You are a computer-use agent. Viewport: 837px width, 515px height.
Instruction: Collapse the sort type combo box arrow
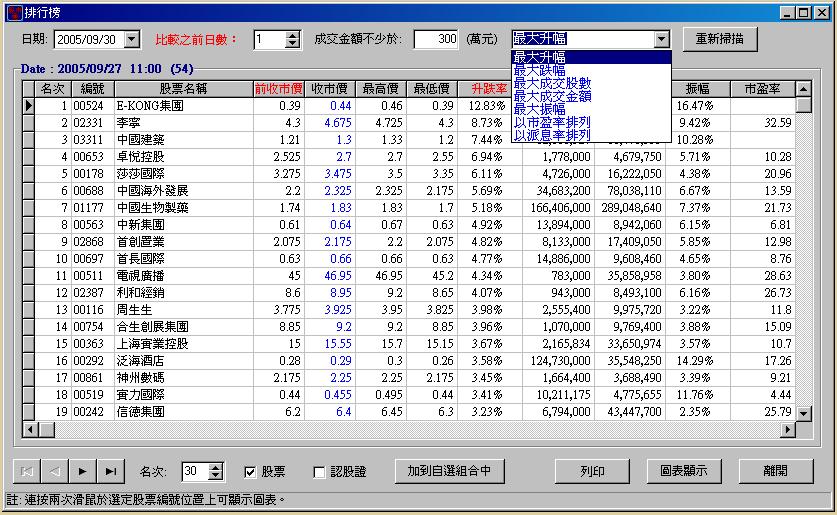pos(661,39)
